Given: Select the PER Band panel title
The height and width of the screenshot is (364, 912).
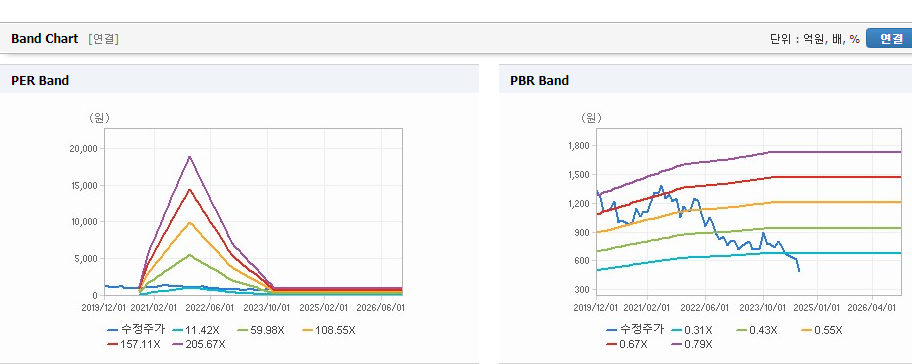Looking at the screenshot, I should (x=40, y=81).
